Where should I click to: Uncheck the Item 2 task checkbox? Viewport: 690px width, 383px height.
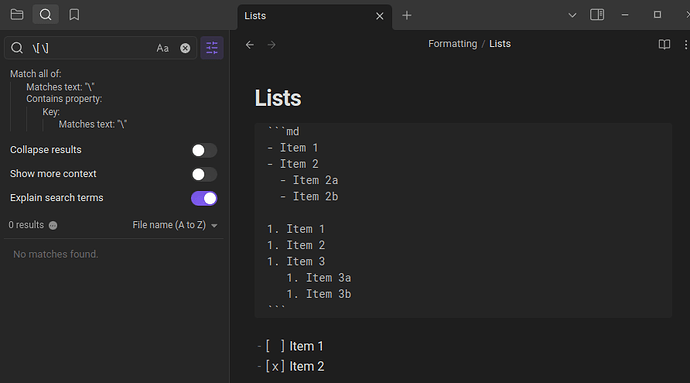pos(275,366)
